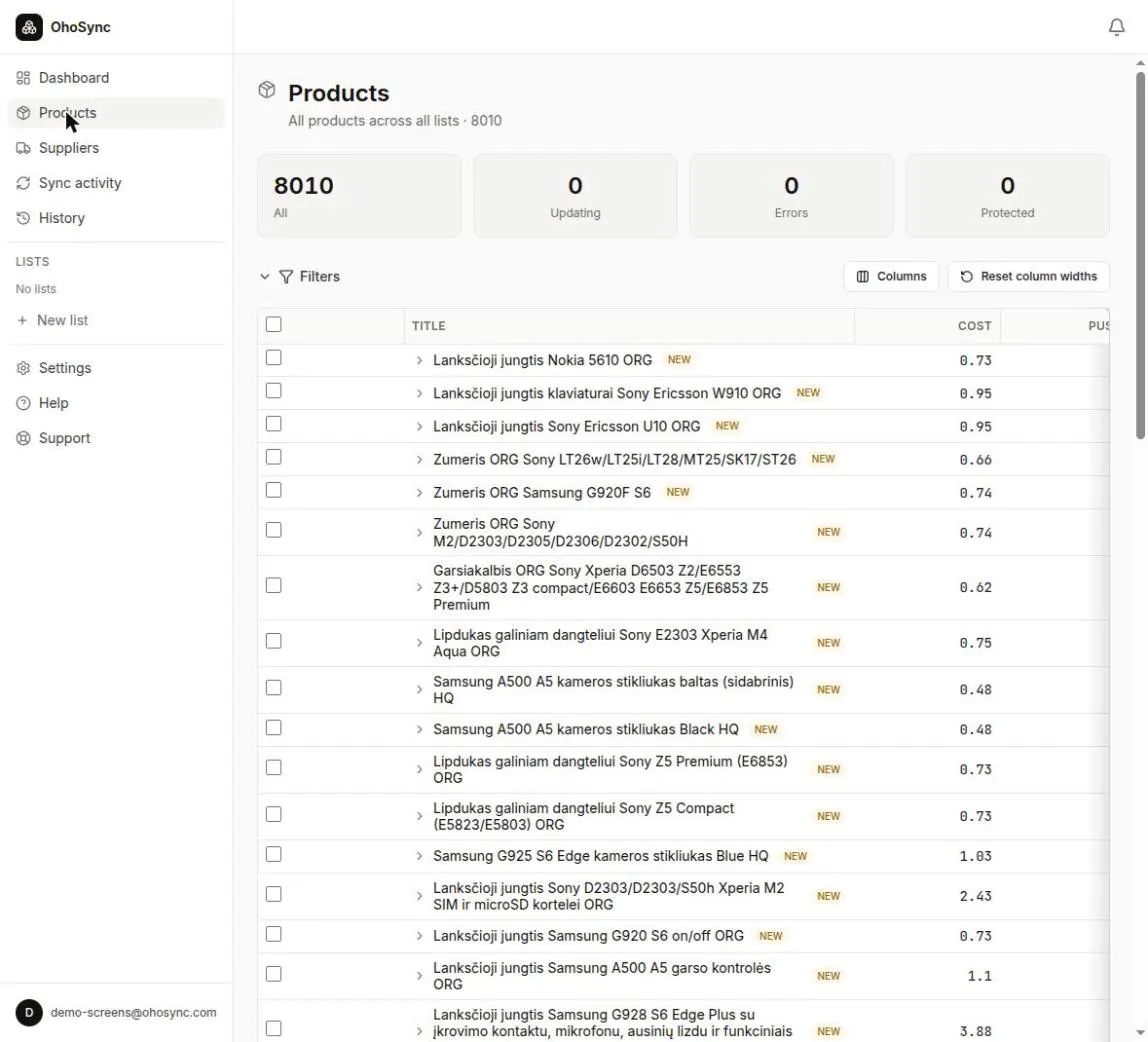The height and width of the screenshot is (1042, 1148).
Task: Toggle the select-all checkbox in table header
Action: pos(274,324)
